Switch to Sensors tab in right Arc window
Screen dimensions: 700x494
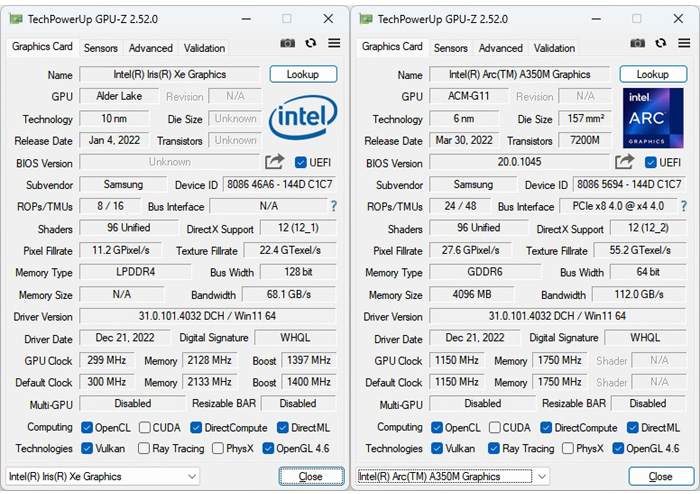[x=450, y=48]
